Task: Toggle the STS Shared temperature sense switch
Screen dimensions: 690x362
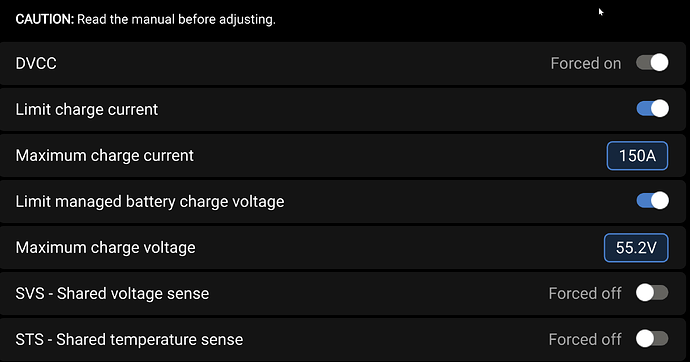Action: pos(652,339)
